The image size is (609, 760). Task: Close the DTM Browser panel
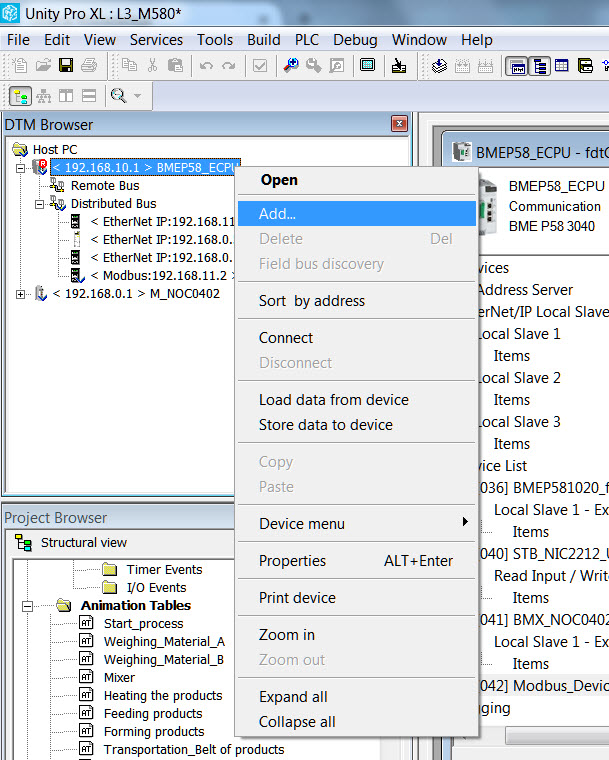click(399, 124)
